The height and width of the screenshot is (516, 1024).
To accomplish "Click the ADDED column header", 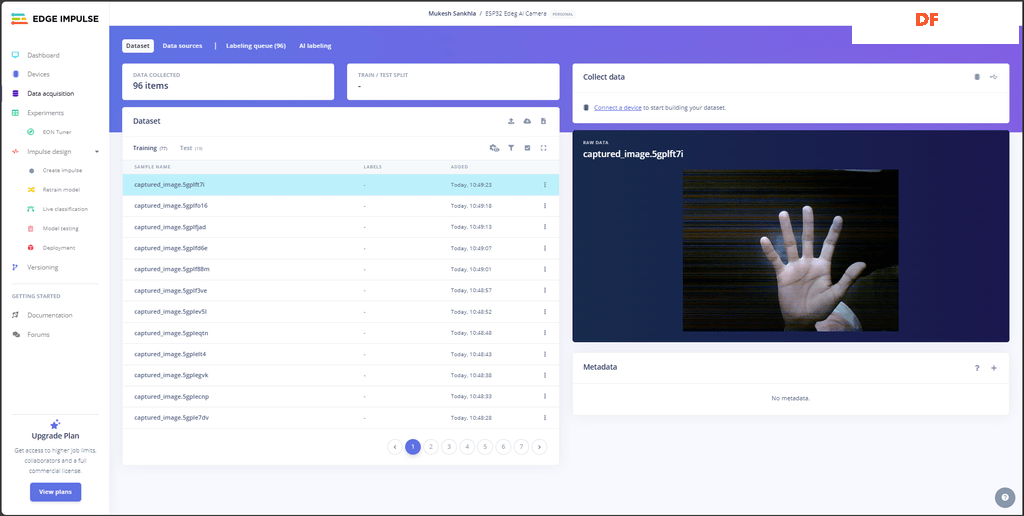I will point(459,167).
